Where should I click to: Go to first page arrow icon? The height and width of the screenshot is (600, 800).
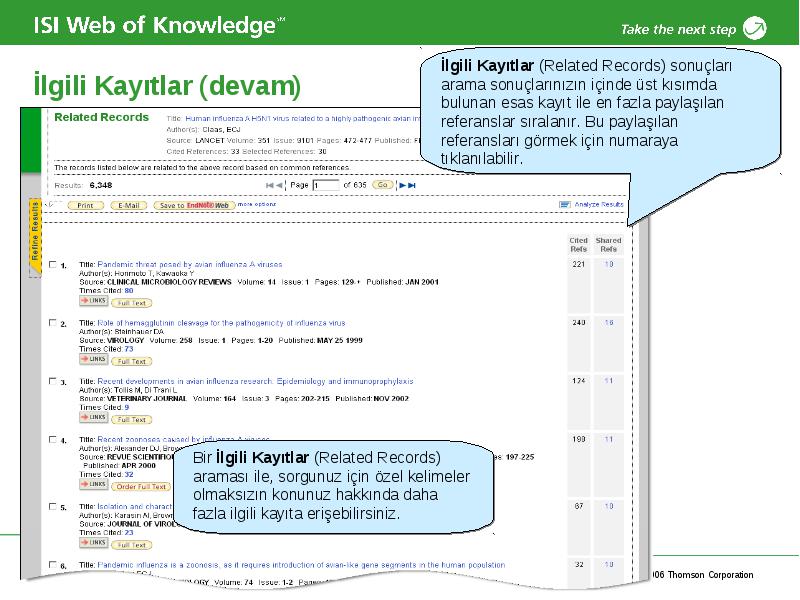point(270,185)
